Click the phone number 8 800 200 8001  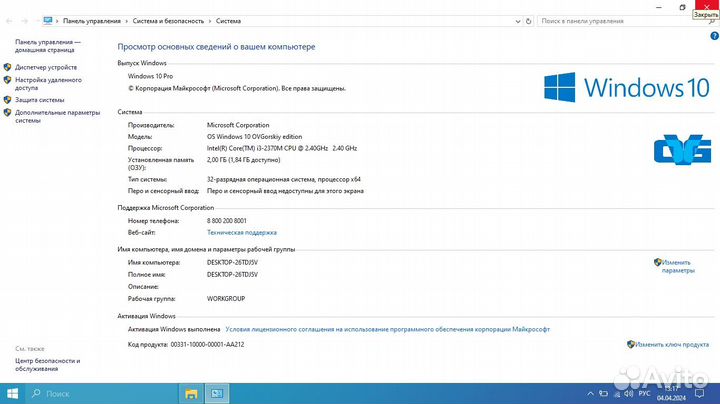(x=226, y=221)
